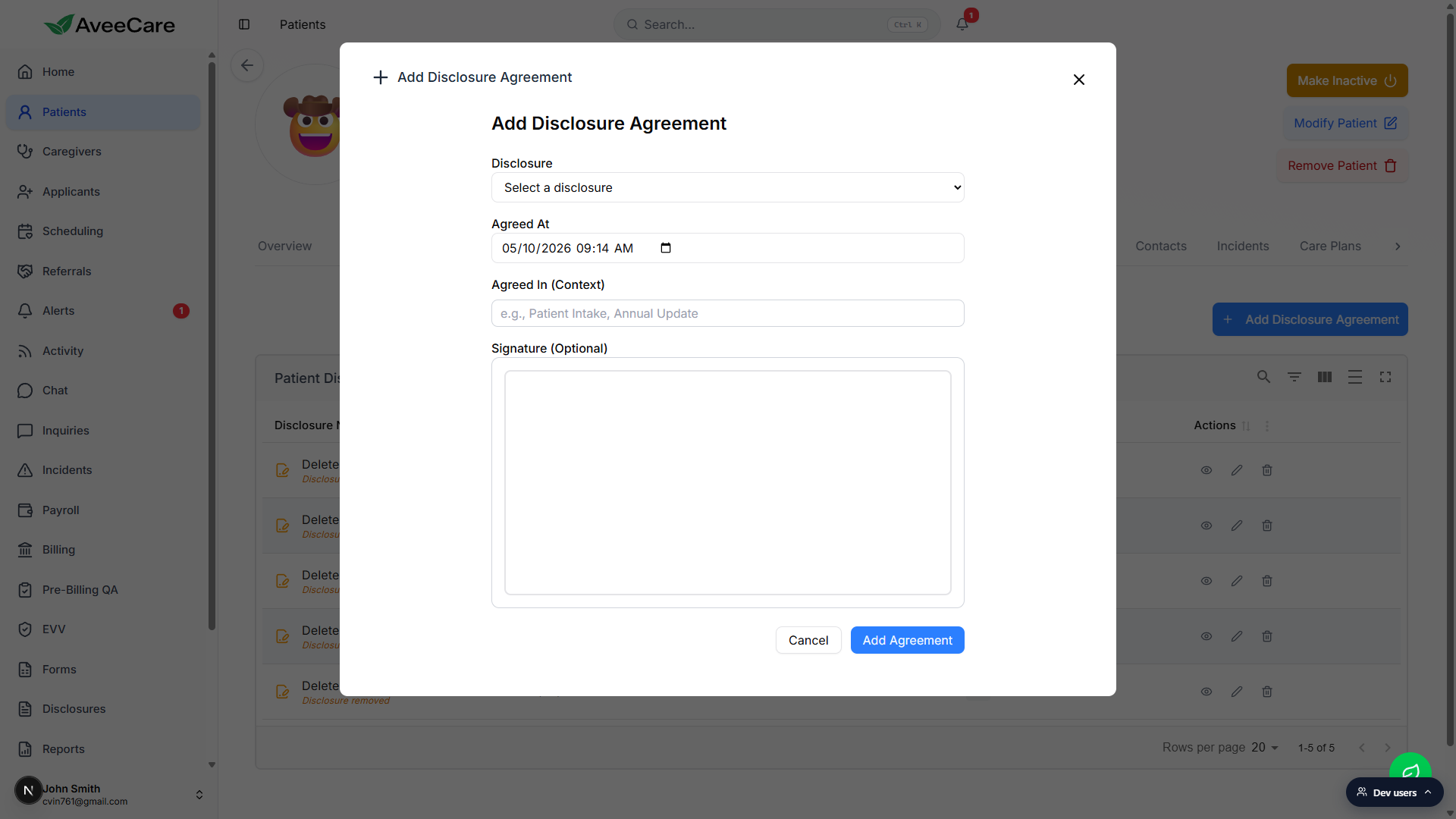The height and width of the screenshot is (819, 1456).
Task: Go to Applicants page
Action: [103, 192]
